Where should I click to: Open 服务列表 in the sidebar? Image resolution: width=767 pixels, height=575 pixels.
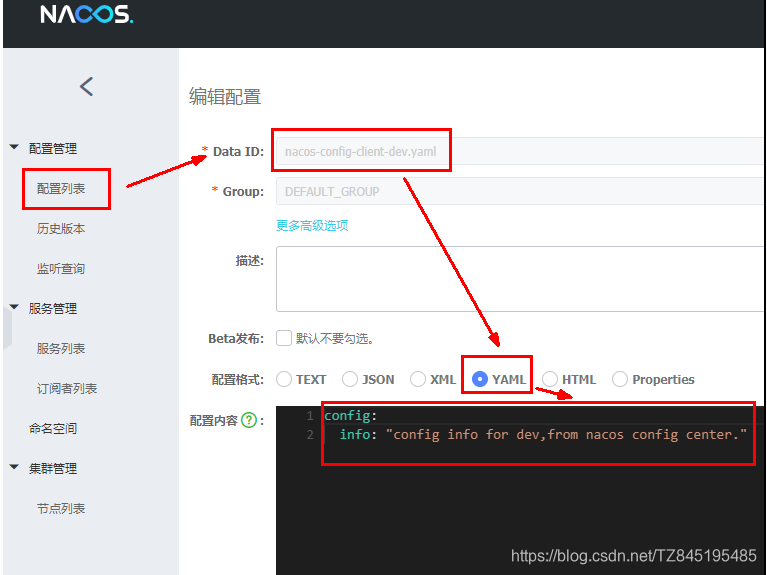61,348
